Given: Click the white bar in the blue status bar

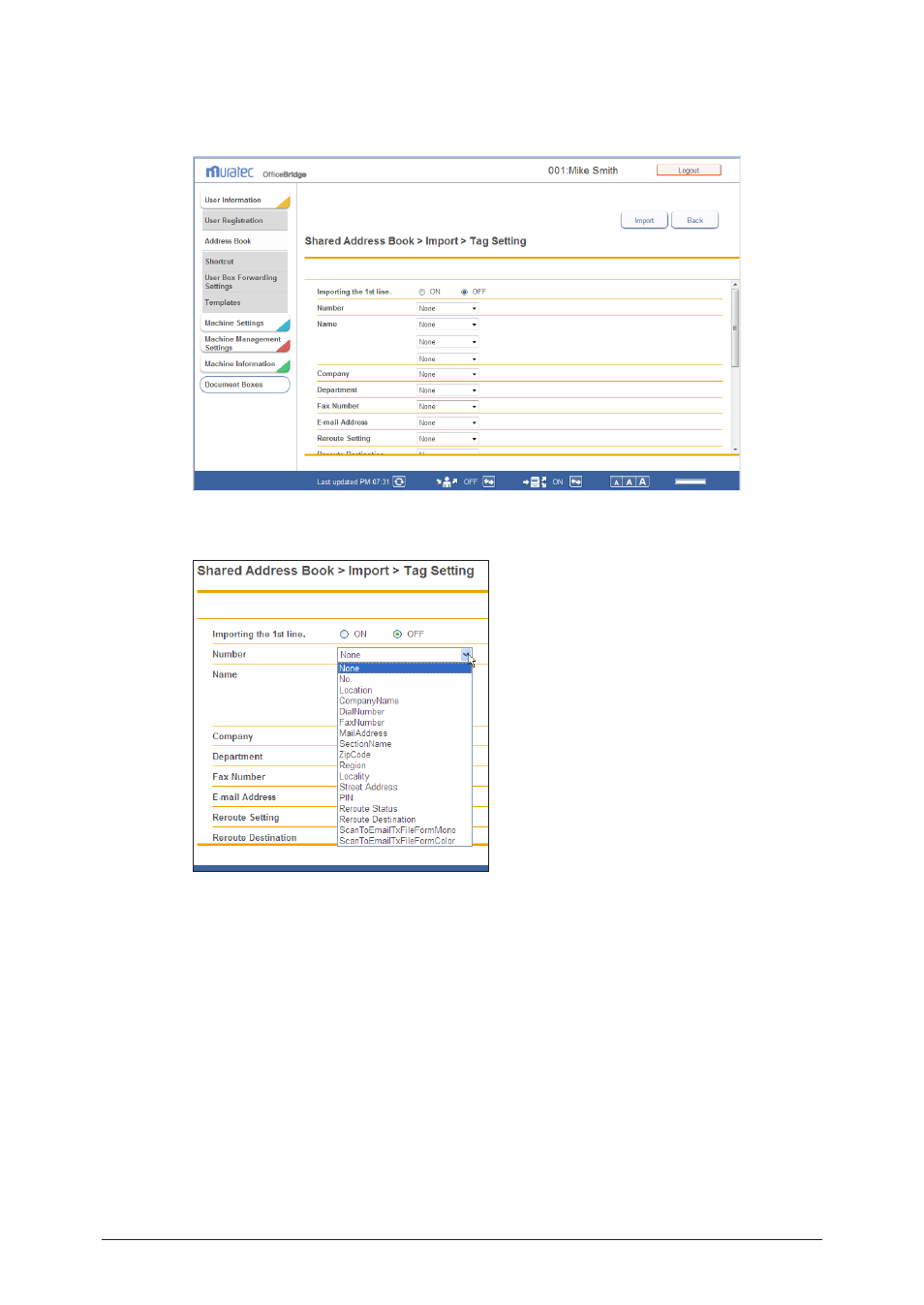Looking at the screenshot, I should (691, 482).
